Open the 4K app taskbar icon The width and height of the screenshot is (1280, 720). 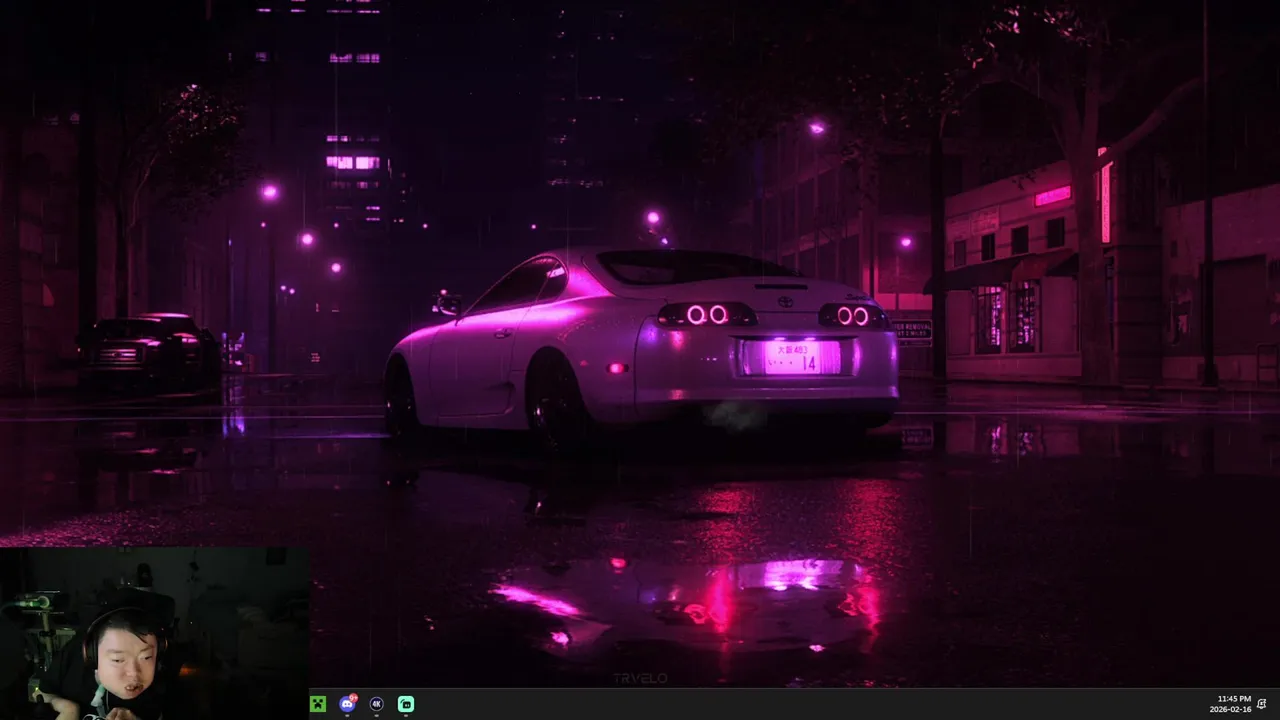pos(376,704)
